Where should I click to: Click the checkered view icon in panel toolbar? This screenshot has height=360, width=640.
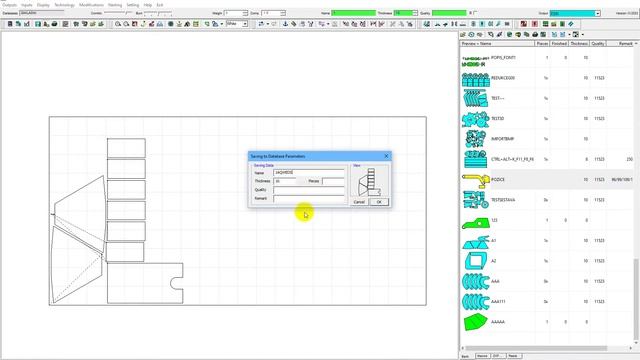(x=576, y=35)
